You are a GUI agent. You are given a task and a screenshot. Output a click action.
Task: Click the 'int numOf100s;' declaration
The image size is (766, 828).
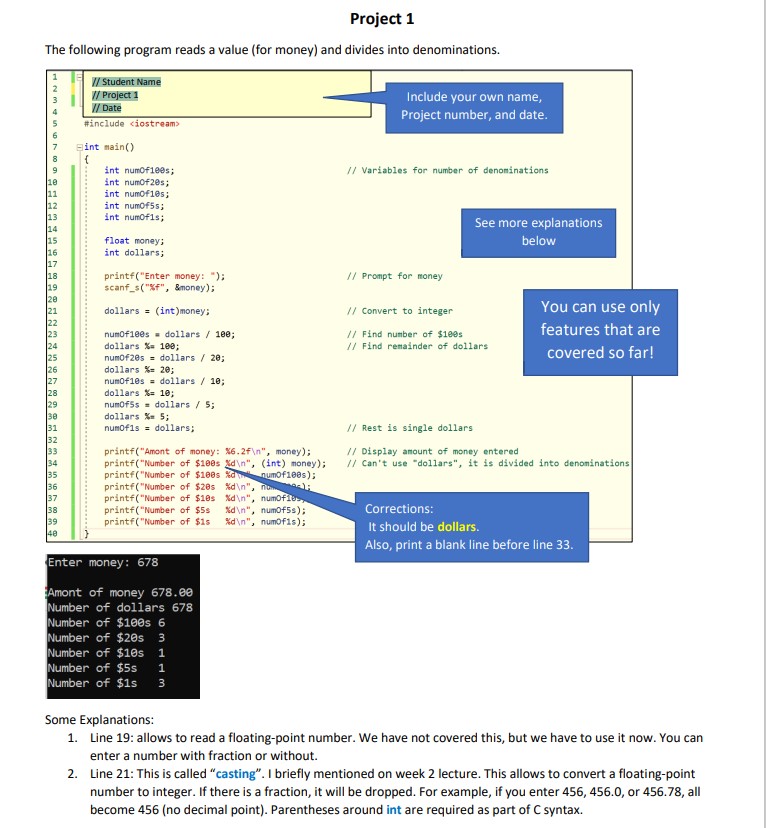click(x=139, y=170)
